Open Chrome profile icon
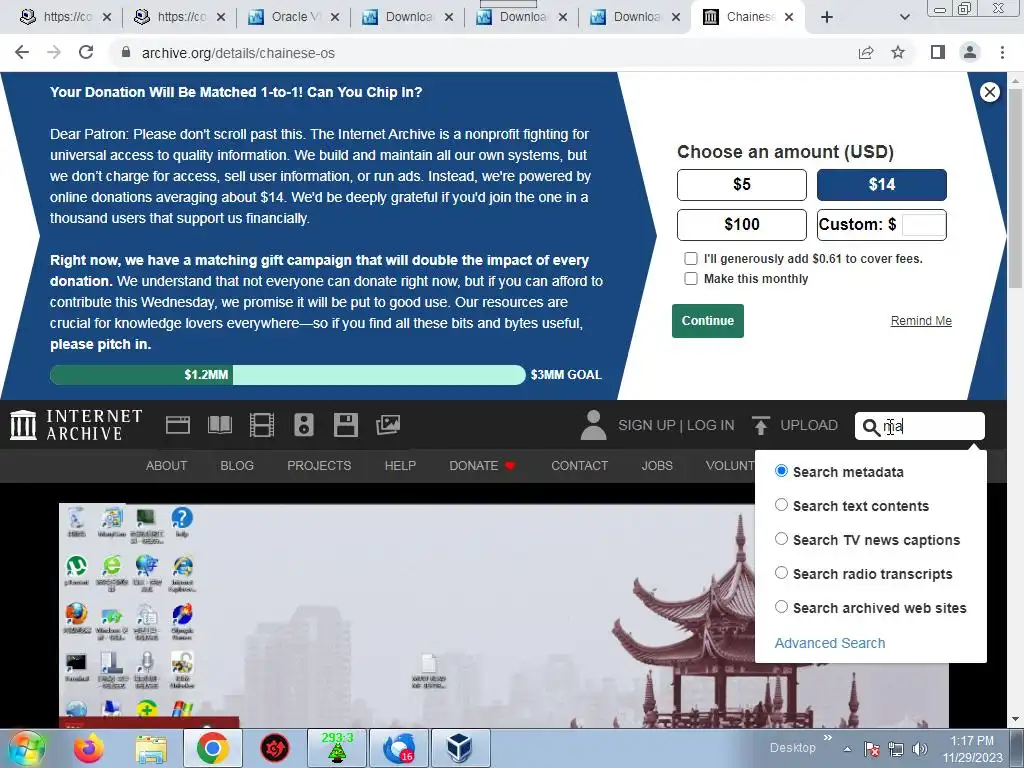This screenshot has height=768, width=1024. pos(970,53)
